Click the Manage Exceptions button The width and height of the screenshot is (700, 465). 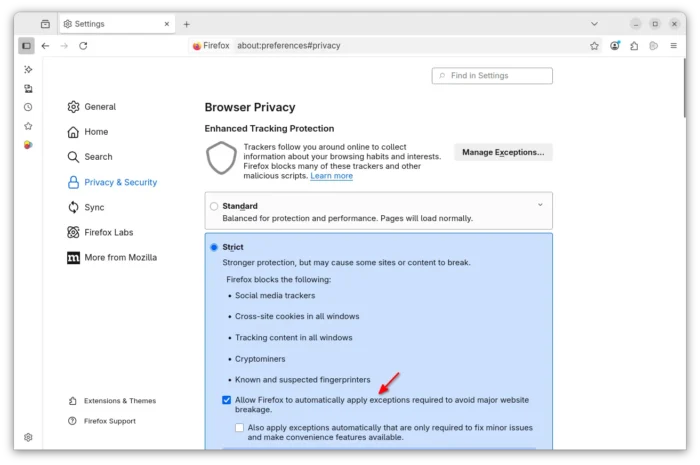[x=503, y=152]
